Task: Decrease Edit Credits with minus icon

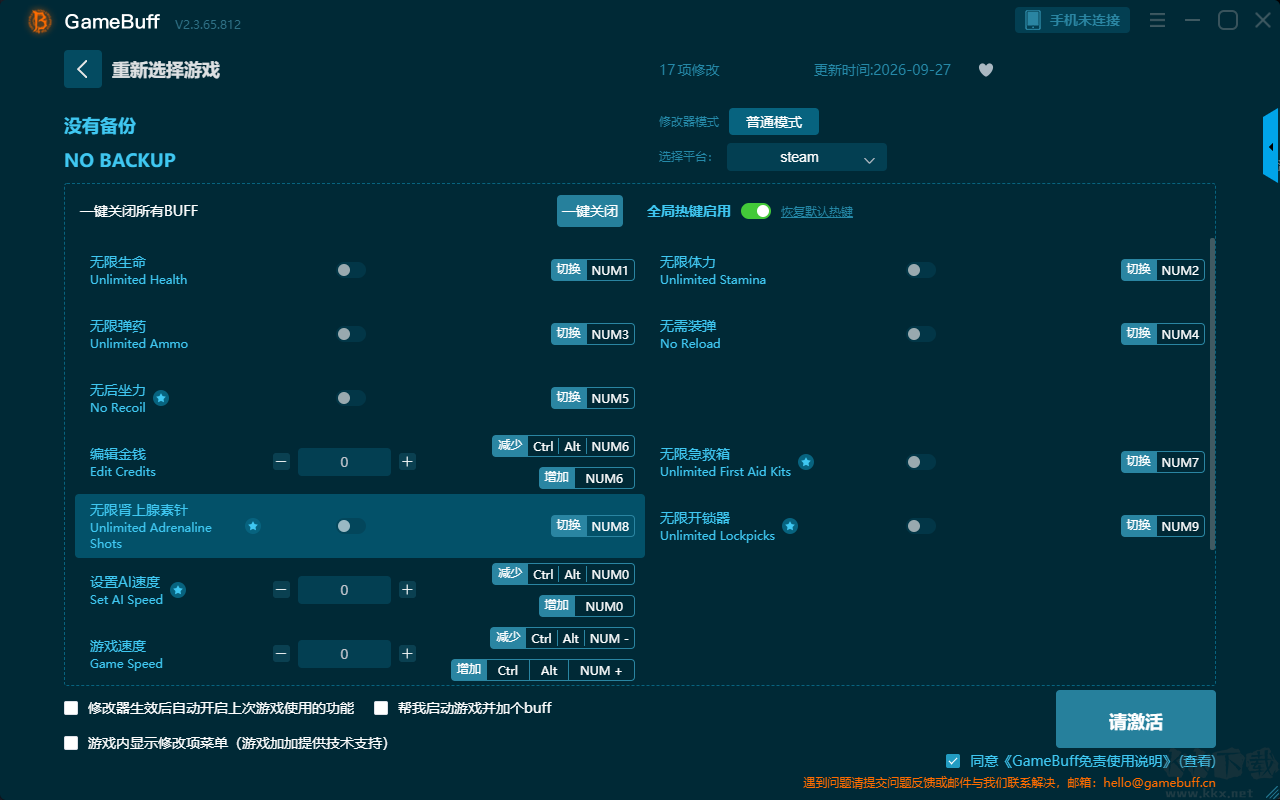Action: (282, 462)
